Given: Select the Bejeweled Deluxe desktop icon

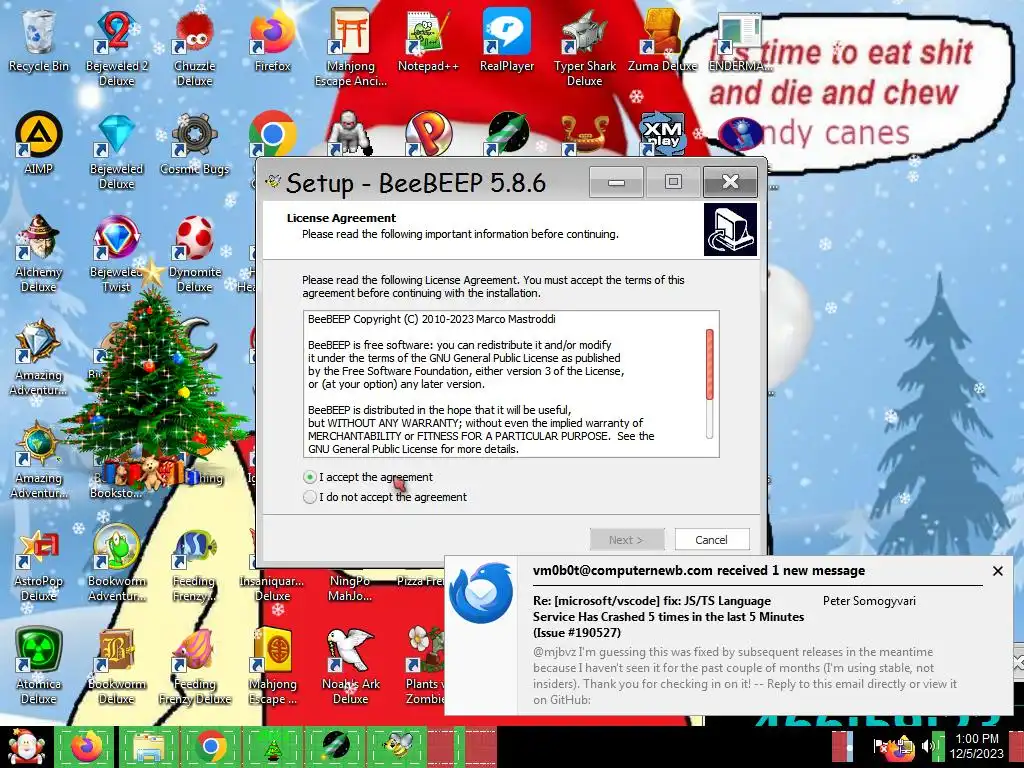Looking at the screenshot, I should coord(116,152).
